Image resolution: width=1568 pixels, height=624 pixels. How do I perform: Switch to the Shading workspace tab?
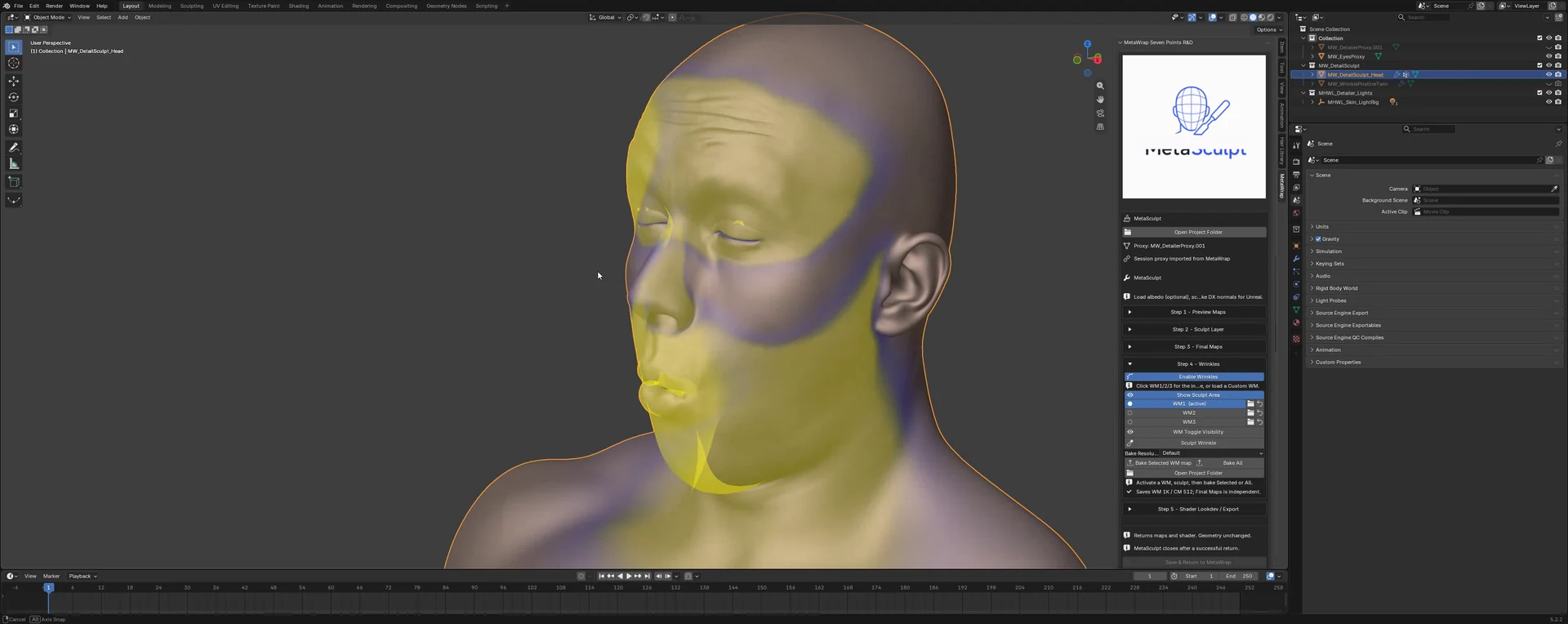[x=299, y=6]
